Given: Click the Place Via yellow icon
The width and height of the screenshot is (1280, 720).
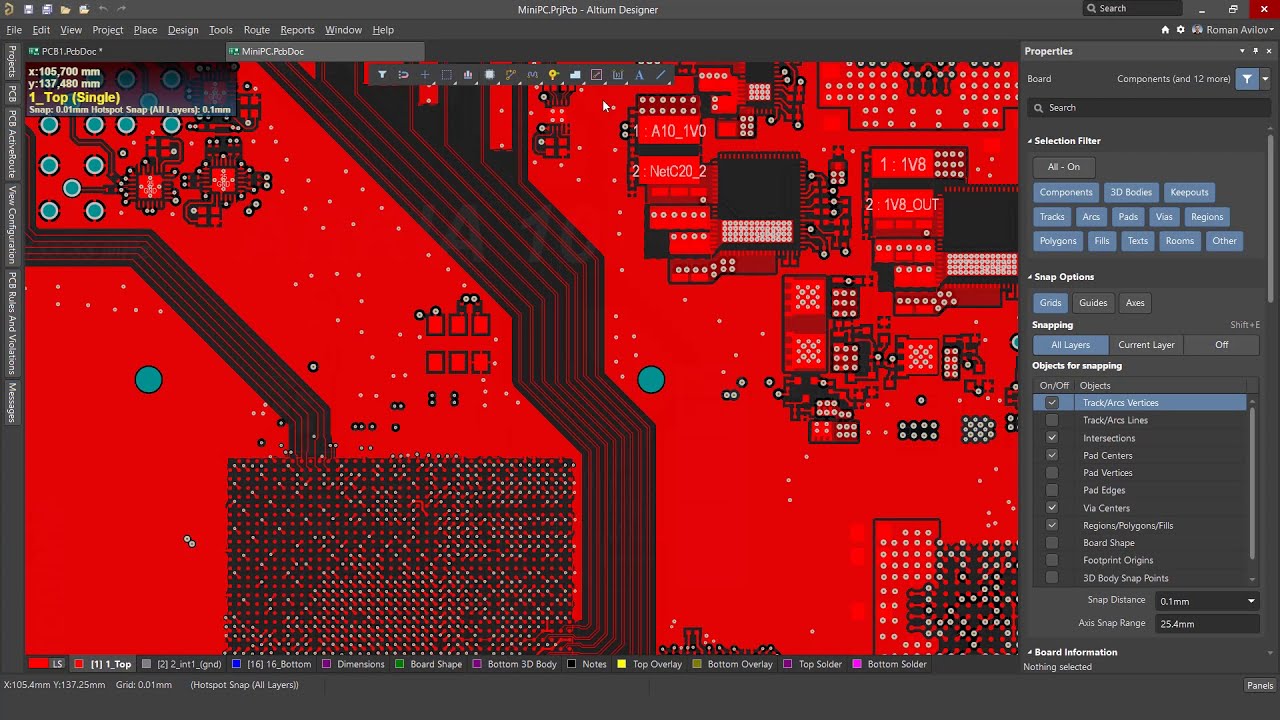Looking at the screenshot, I should (553, 75).
